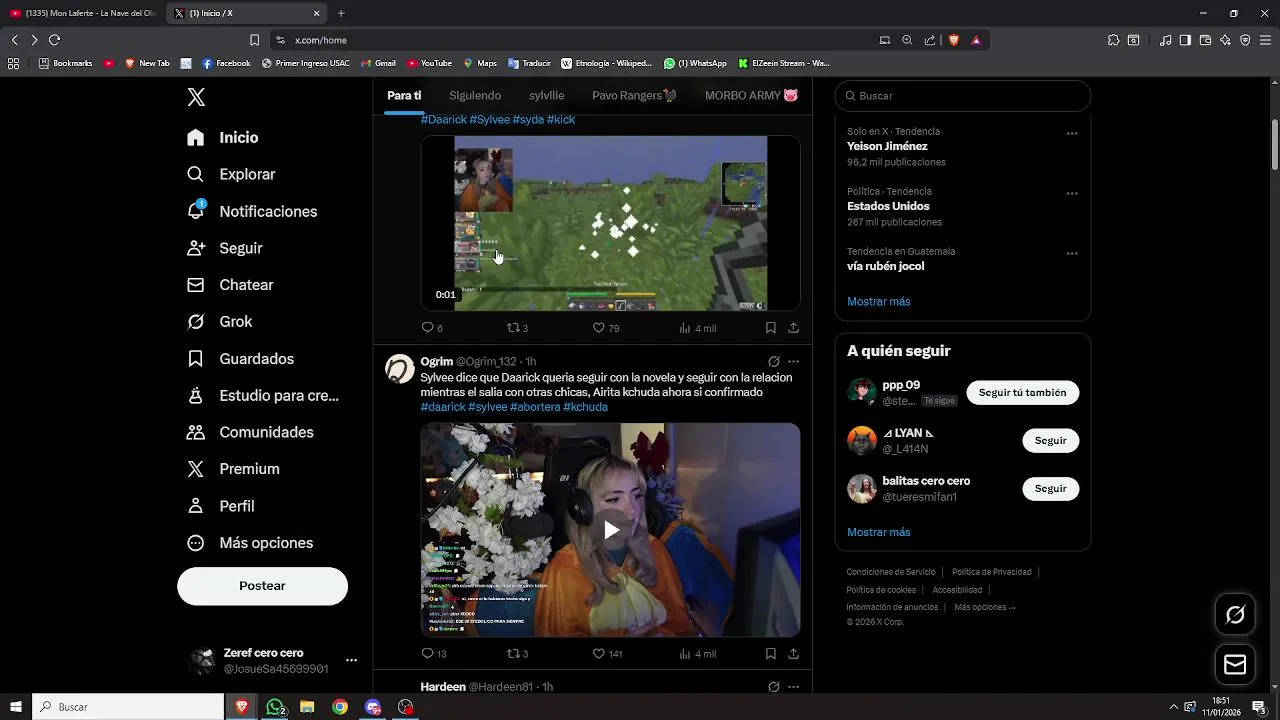1280x720 pixels.
Task: Open Ogrim's profile avatar
Action: (x=400, y=369)
